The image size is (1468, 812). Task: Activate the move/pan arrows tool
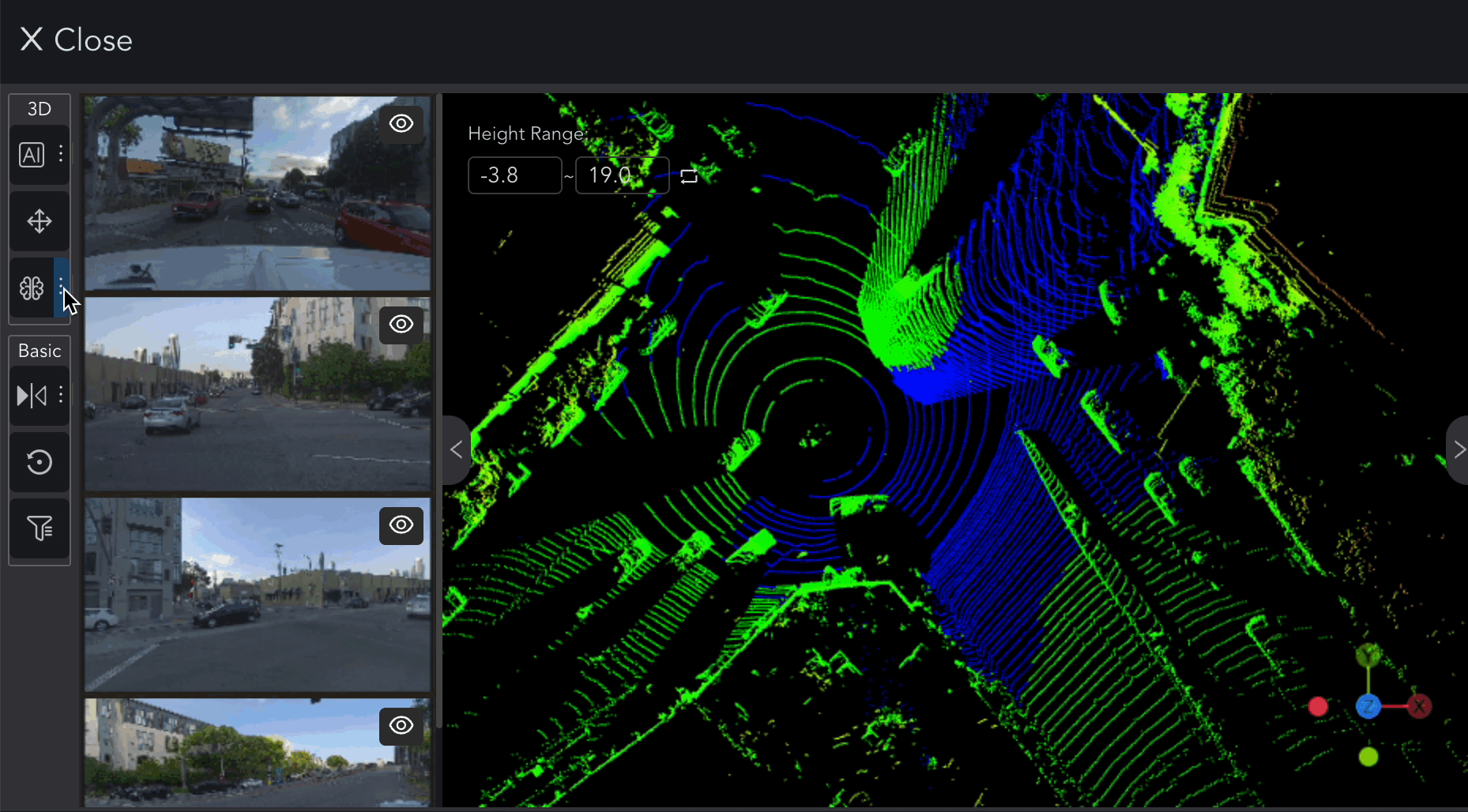(40, 221)
